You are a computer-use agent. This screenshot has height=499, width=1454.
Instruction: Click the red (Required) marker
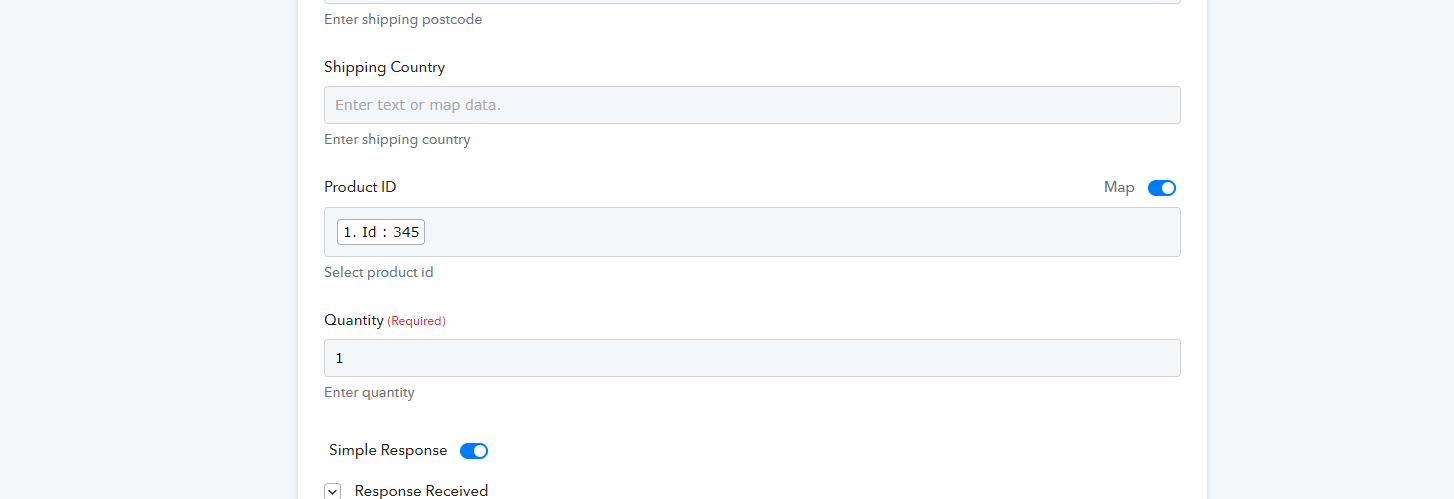(417, 321)
